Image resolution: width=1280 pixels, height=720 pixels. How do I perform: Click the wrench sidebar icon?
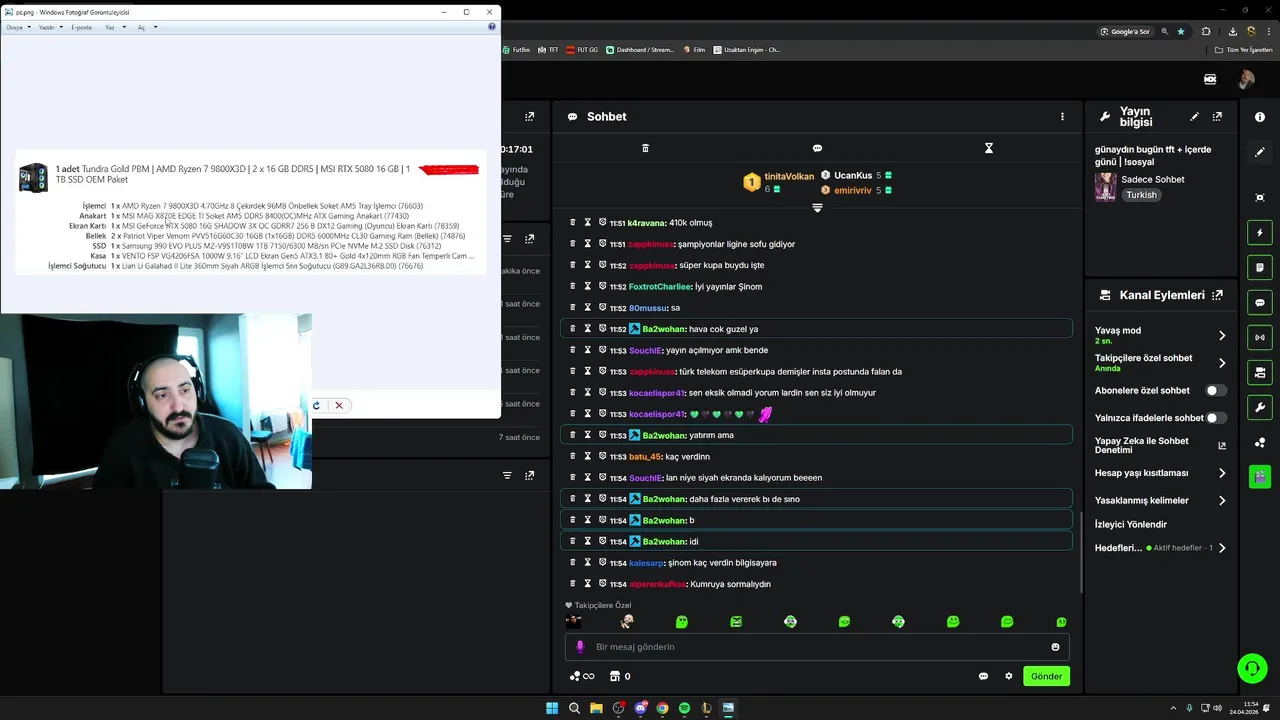[1260, 407]
